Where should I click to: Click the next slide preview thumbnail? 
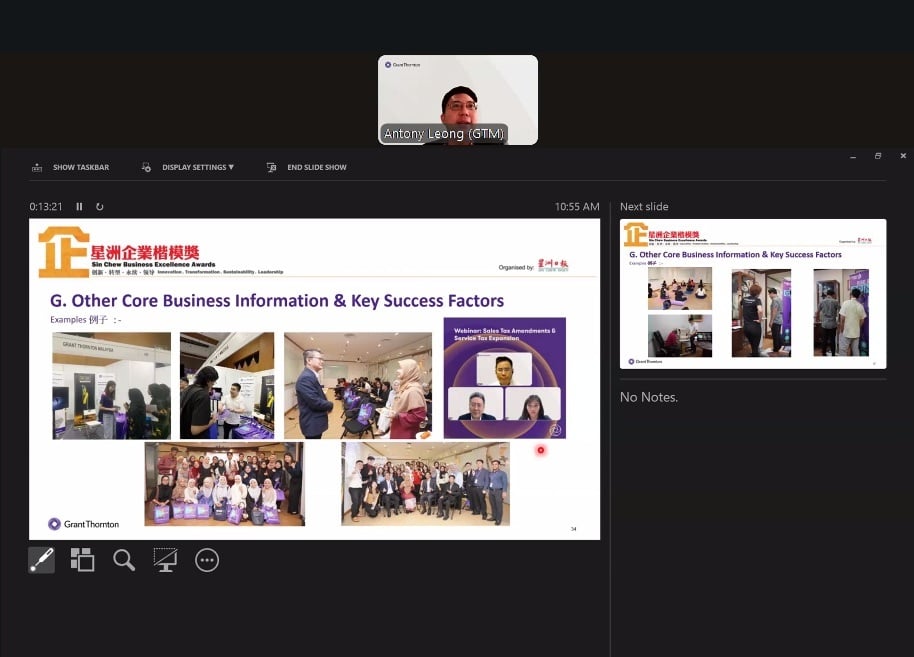tap(752, 293)
